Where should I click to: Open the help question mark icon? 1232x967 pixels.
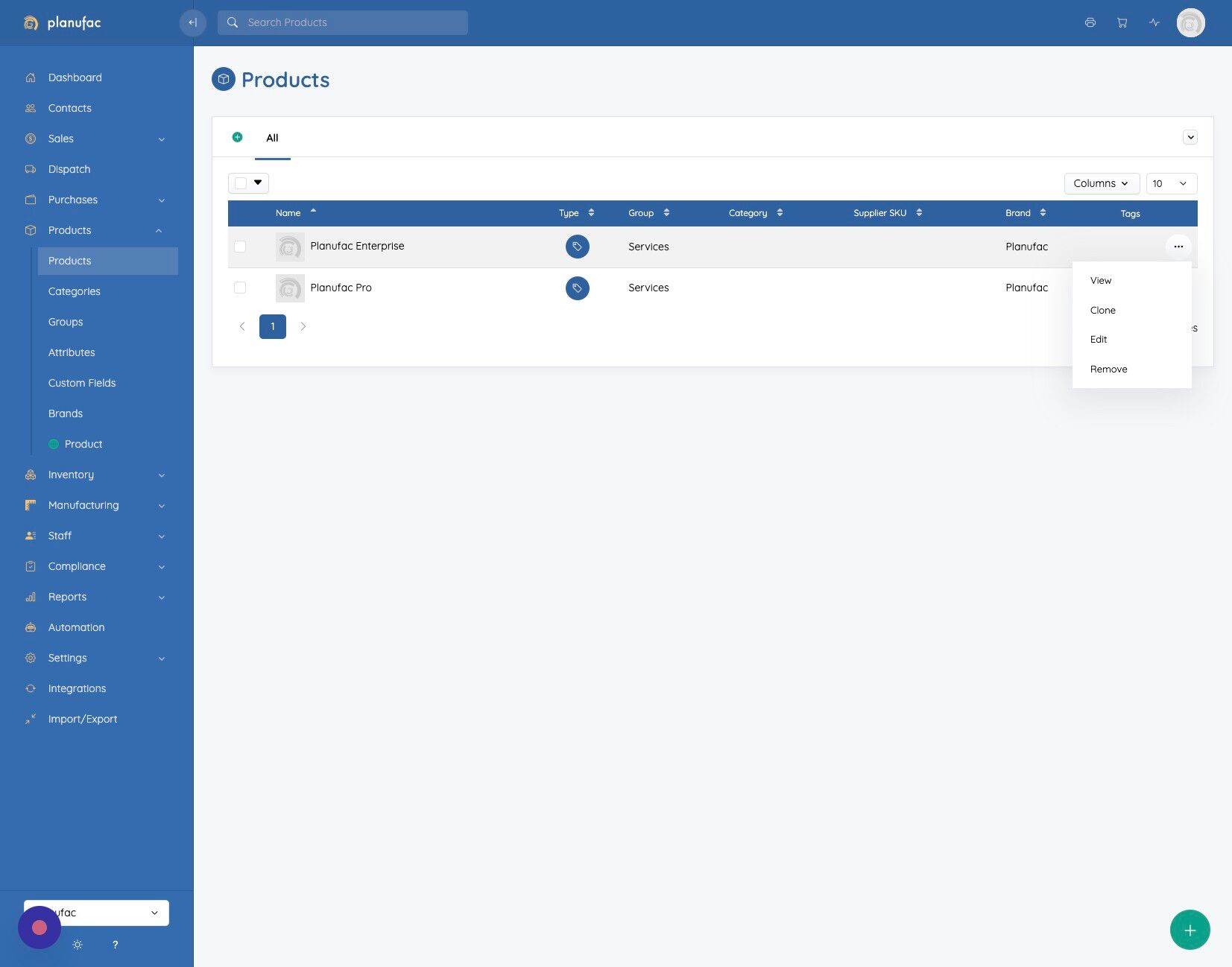[115, 945]
